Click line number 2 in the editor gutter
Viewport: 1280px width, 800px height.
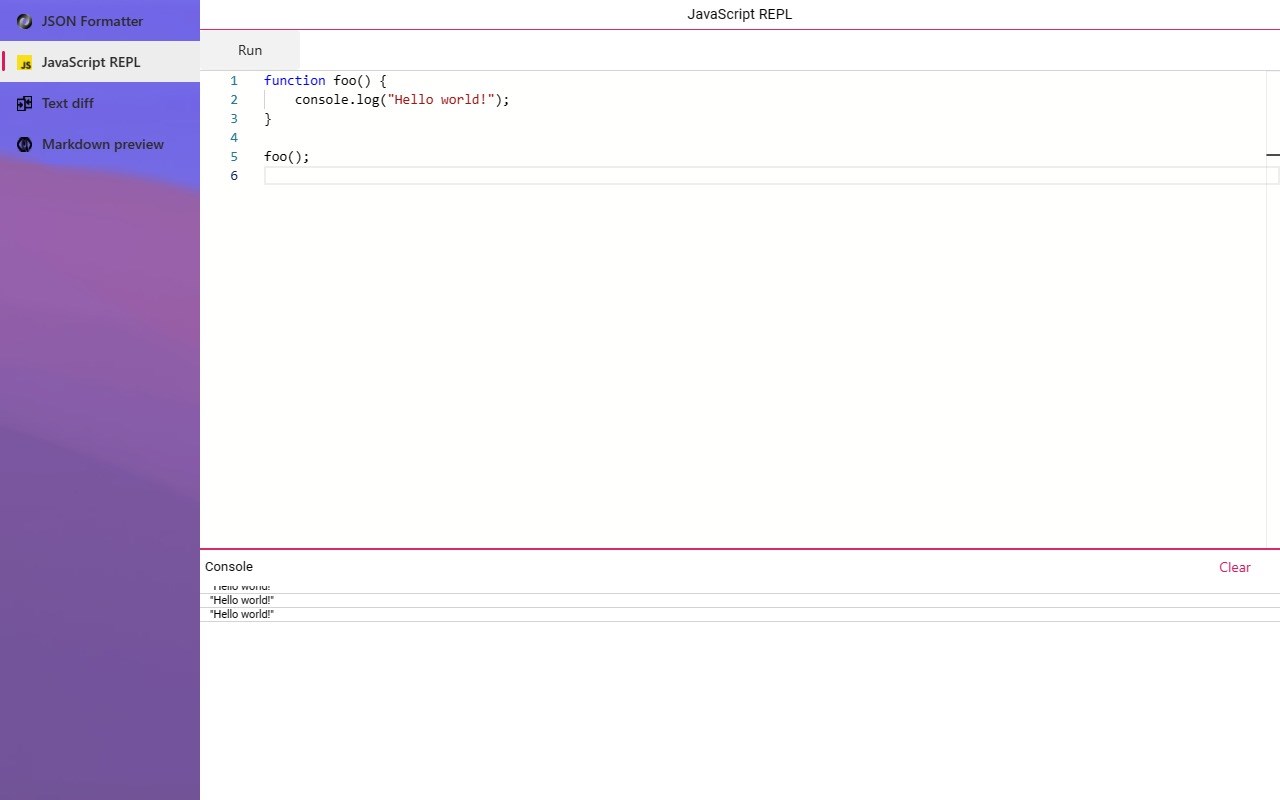tap(234, 99)
